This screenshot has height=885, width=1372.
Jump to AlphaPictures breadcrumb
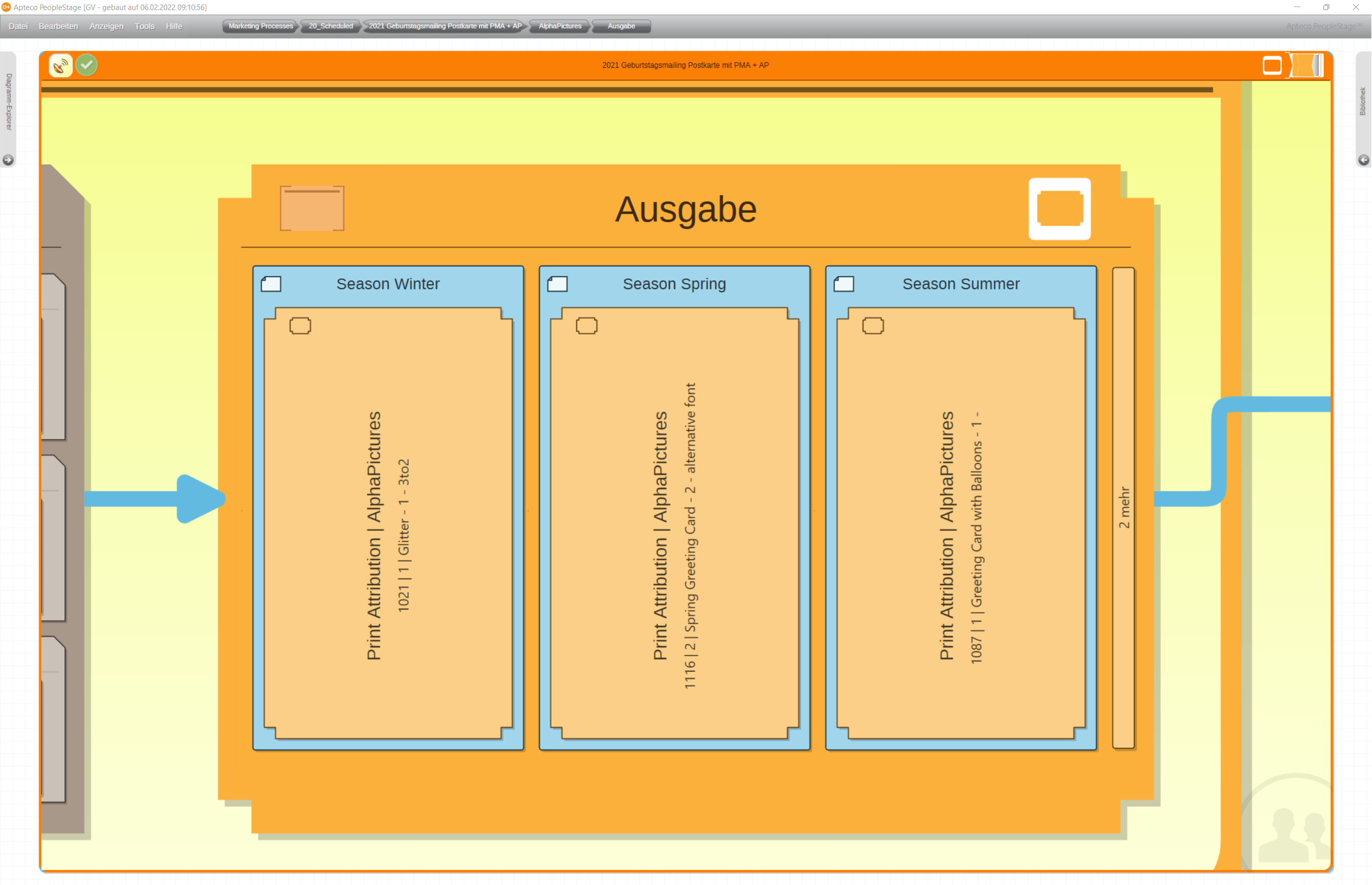[560, 26]
